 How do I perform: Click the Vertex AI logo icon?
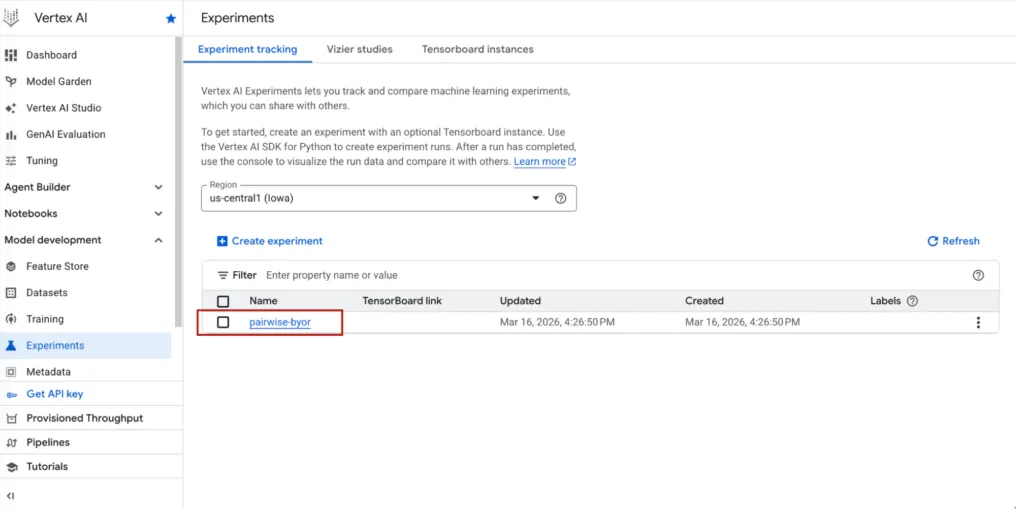[11, 18]
